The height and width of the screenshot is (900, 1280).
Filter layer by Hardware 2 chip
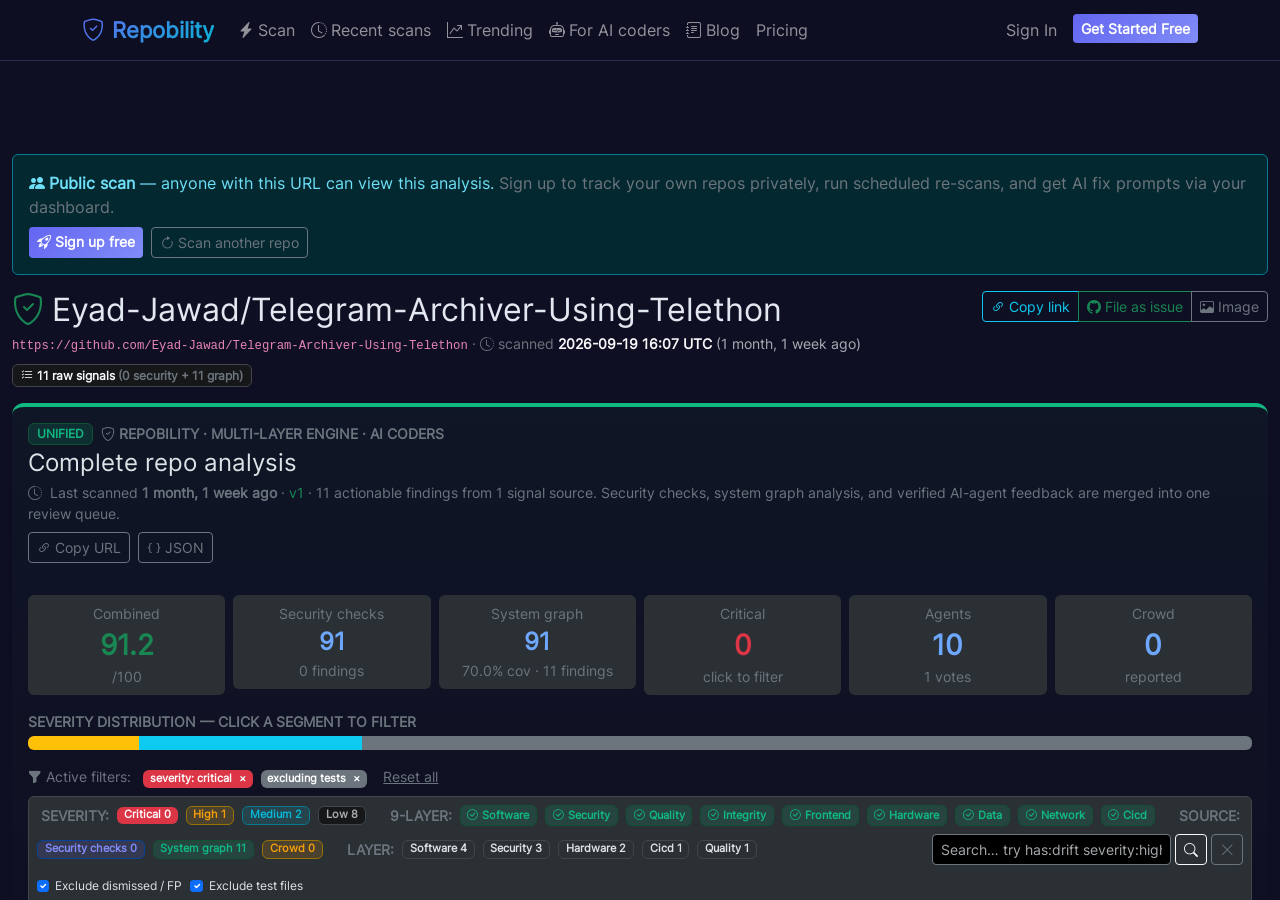[596, 849]
